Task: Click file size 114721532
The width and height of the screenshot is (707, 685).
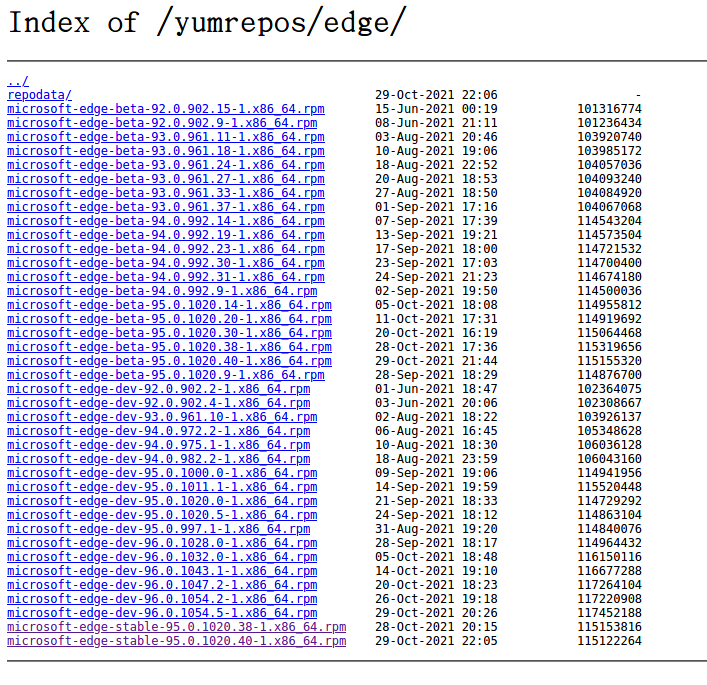Action: coord(610,249)
